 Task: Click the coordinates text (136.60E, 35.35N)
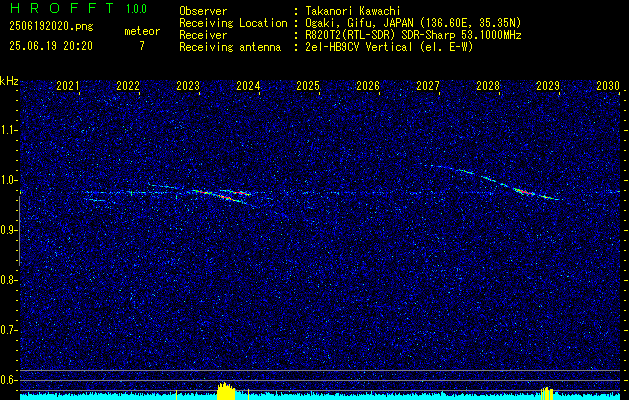[x=469, y=23]
